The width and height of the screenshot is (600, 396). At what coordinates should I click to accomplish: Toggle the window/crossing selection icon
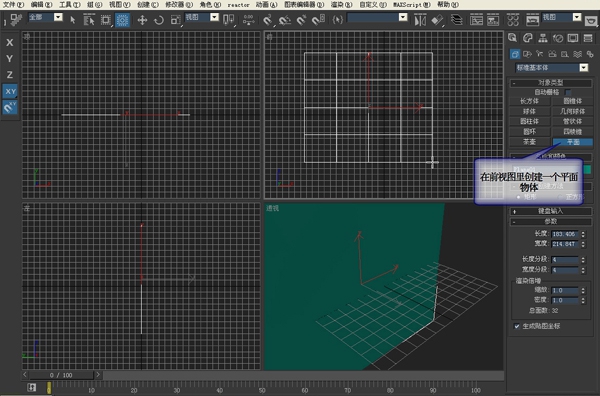pyautogui.click(x=122, y=20)
